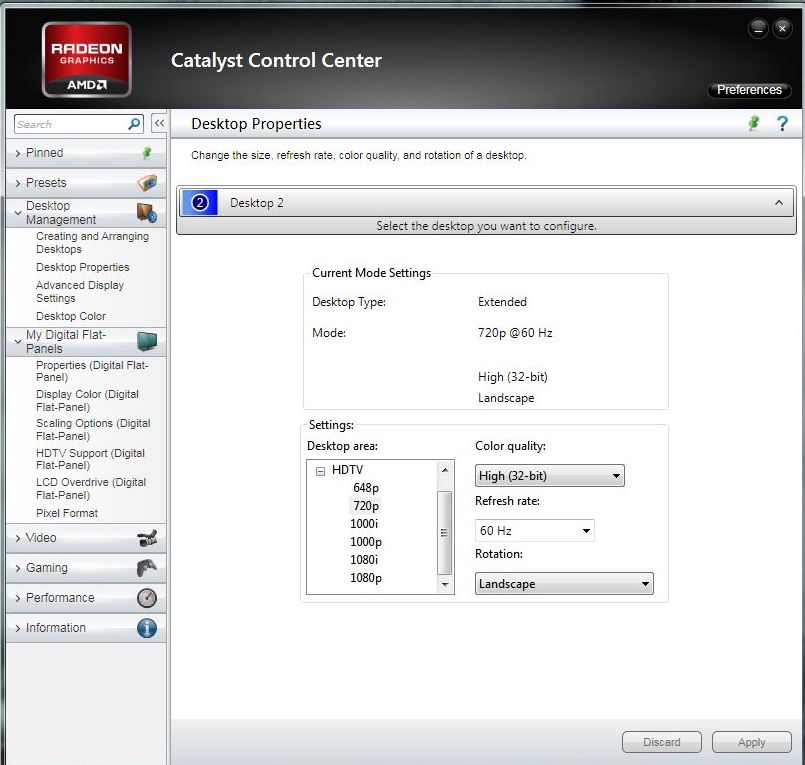Open help with the question mark icon
This screenshot has width=805, height=765.
click(782, 124)
